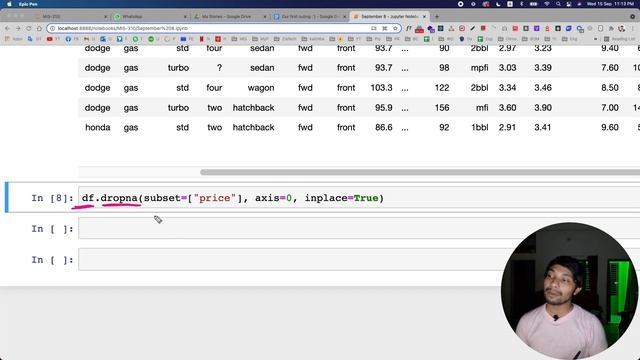Screen dimensions: 640x360
Task: Open the extensions puzzle icon
Action: coord(611,29)
